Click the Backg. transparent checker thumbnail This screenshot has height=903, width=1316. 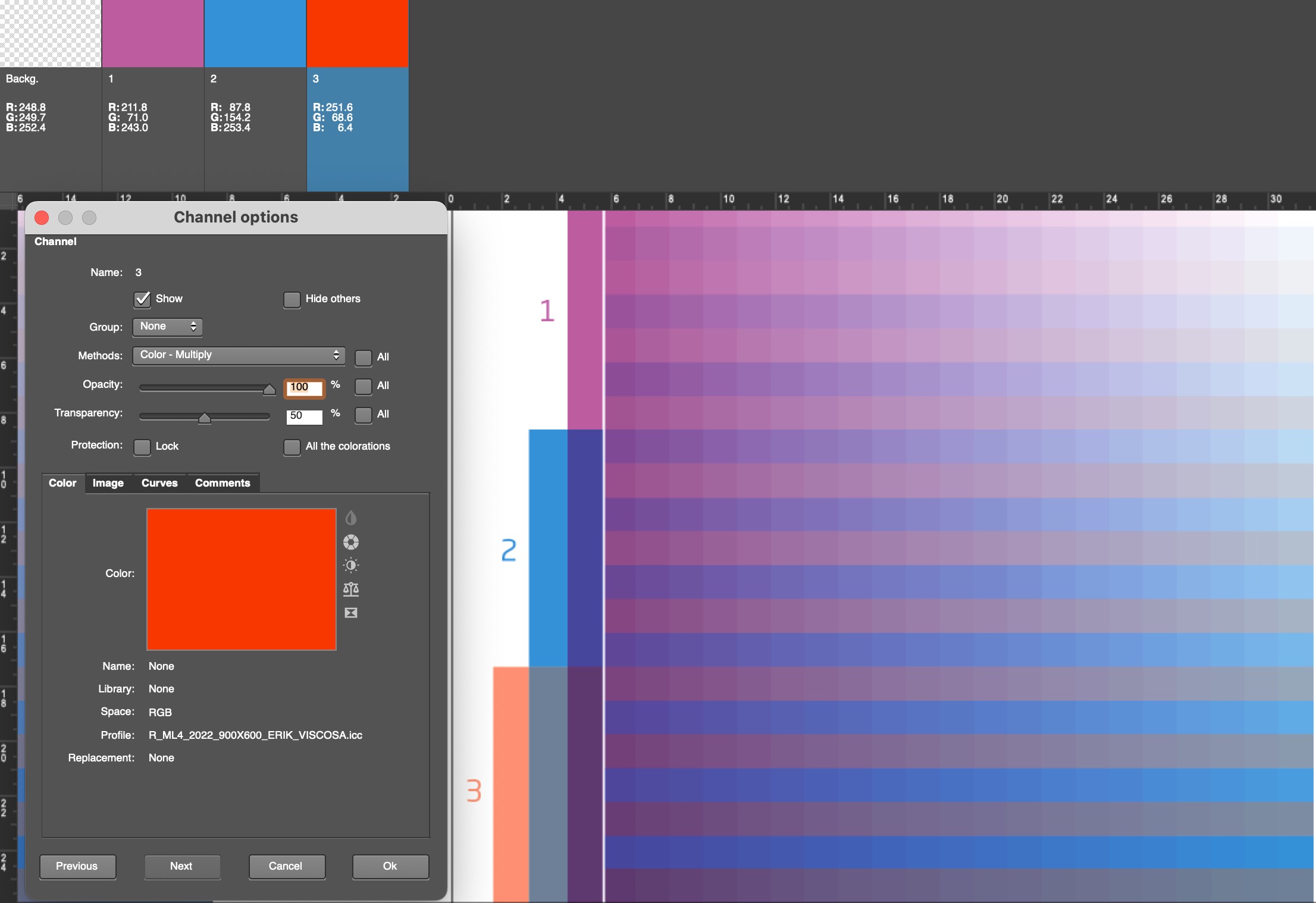51,33
